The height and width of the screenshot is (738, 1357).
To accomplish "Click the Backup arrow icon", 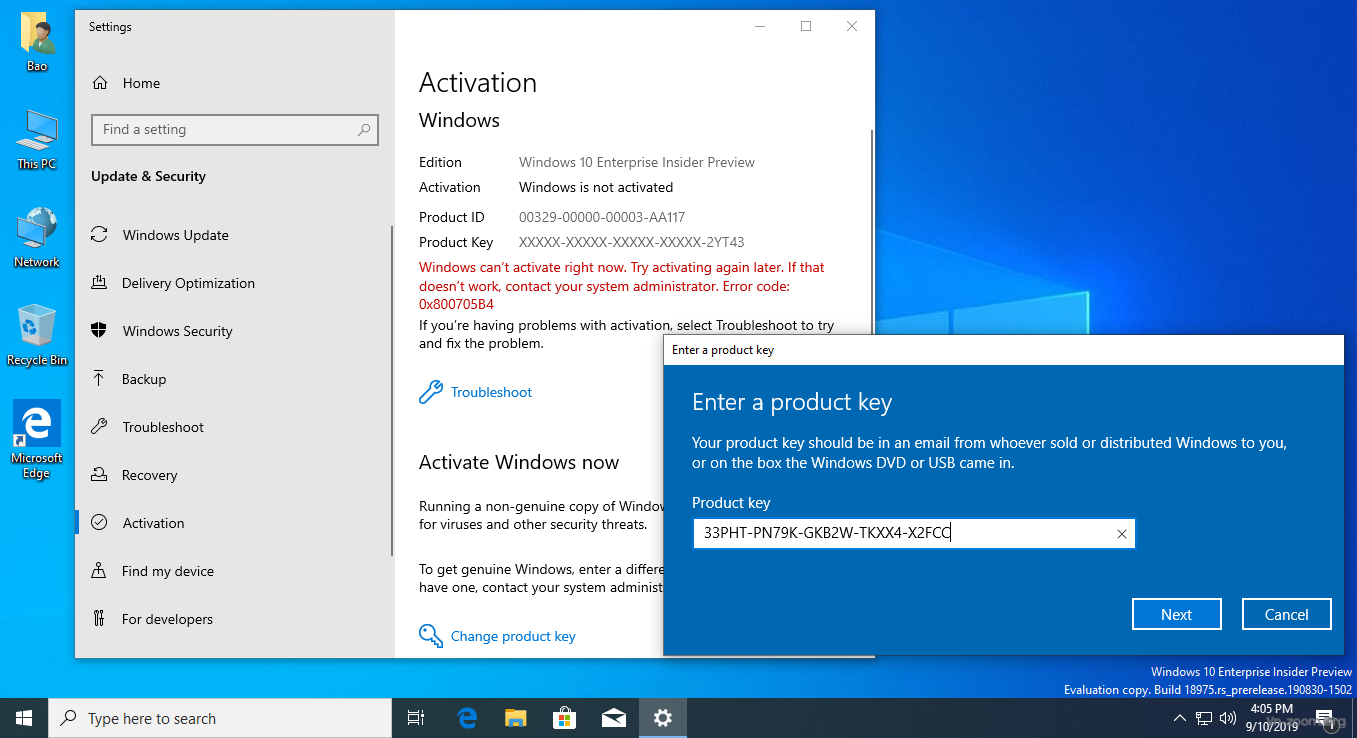I will pos(99,379).
